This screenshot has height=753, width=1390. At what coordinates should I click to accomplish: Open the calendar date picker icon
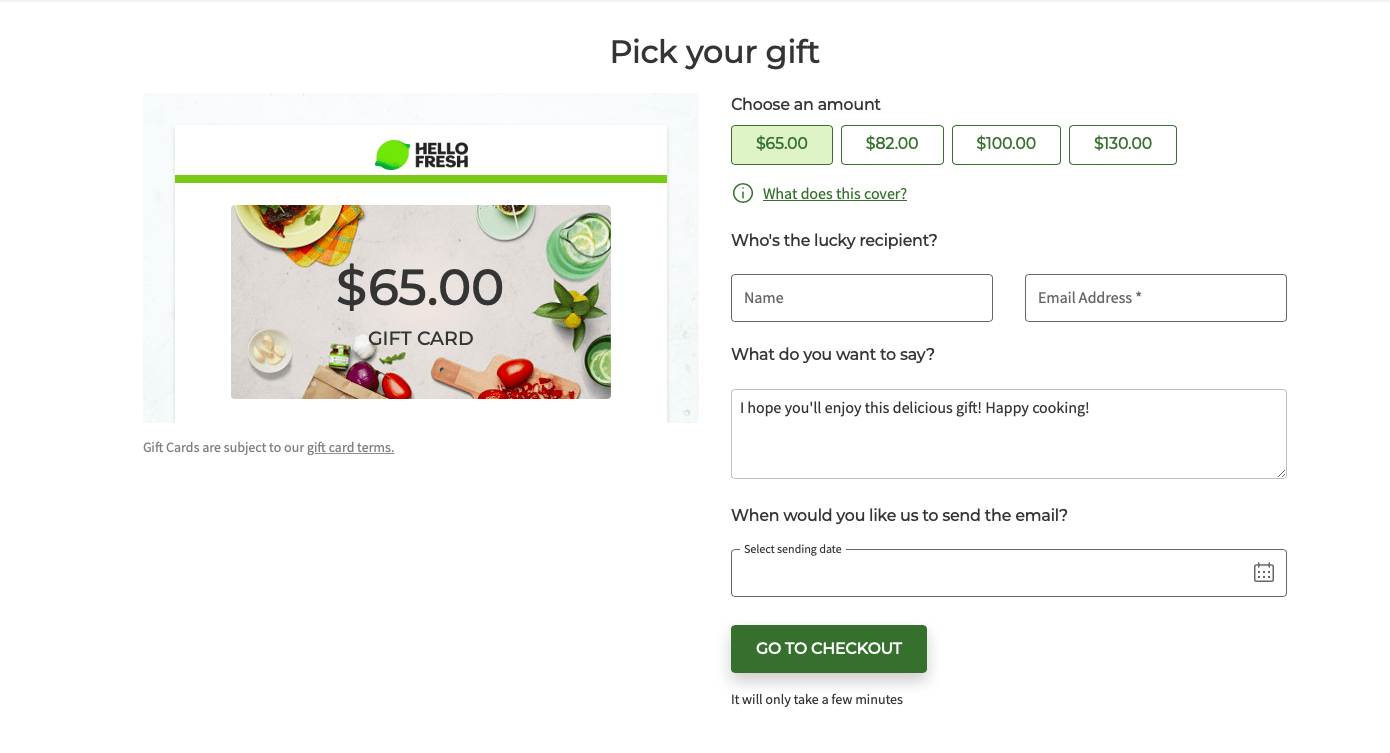(x=1264, y=571)
